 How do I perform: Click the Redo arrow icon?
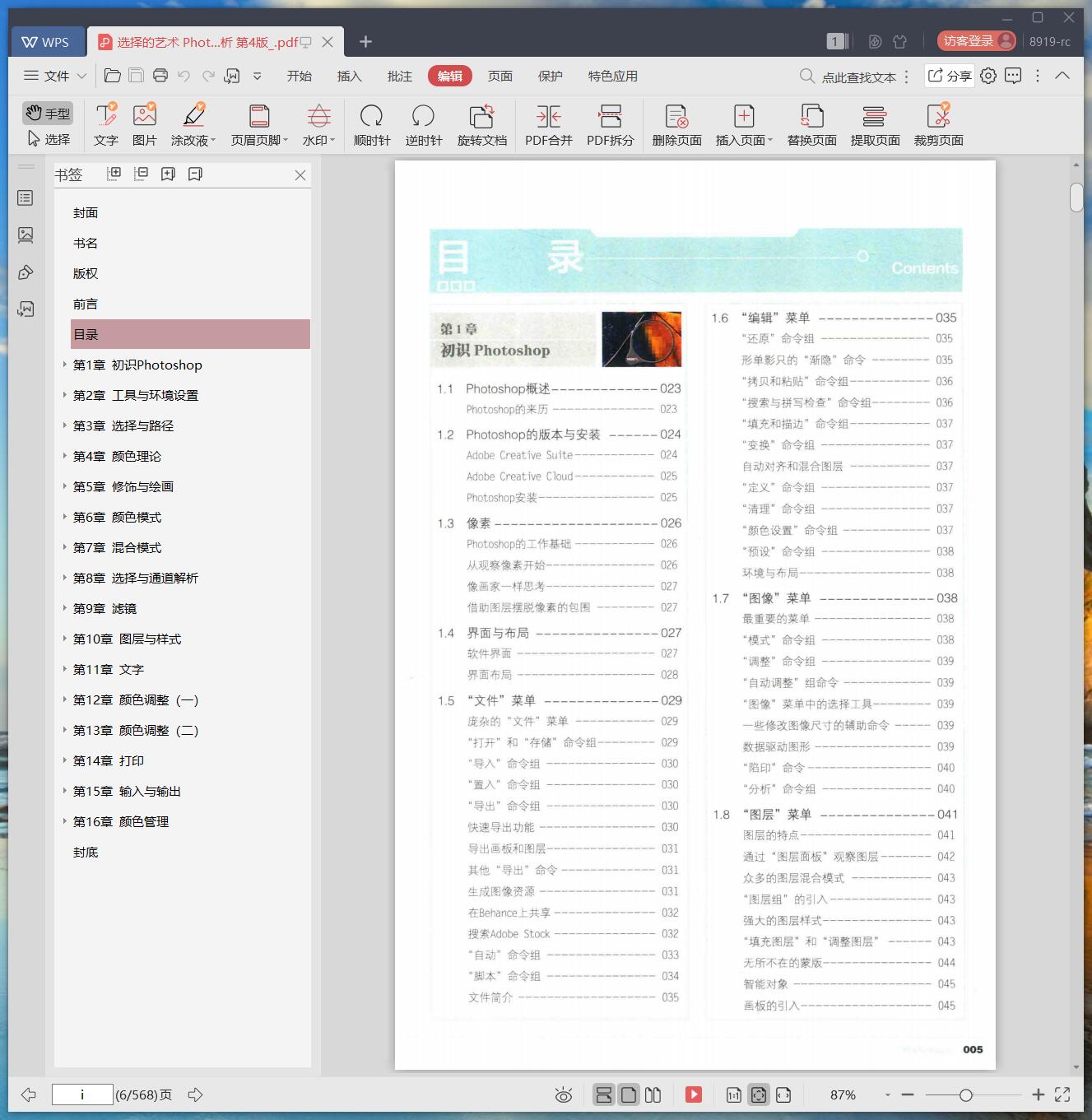point(208,76)
